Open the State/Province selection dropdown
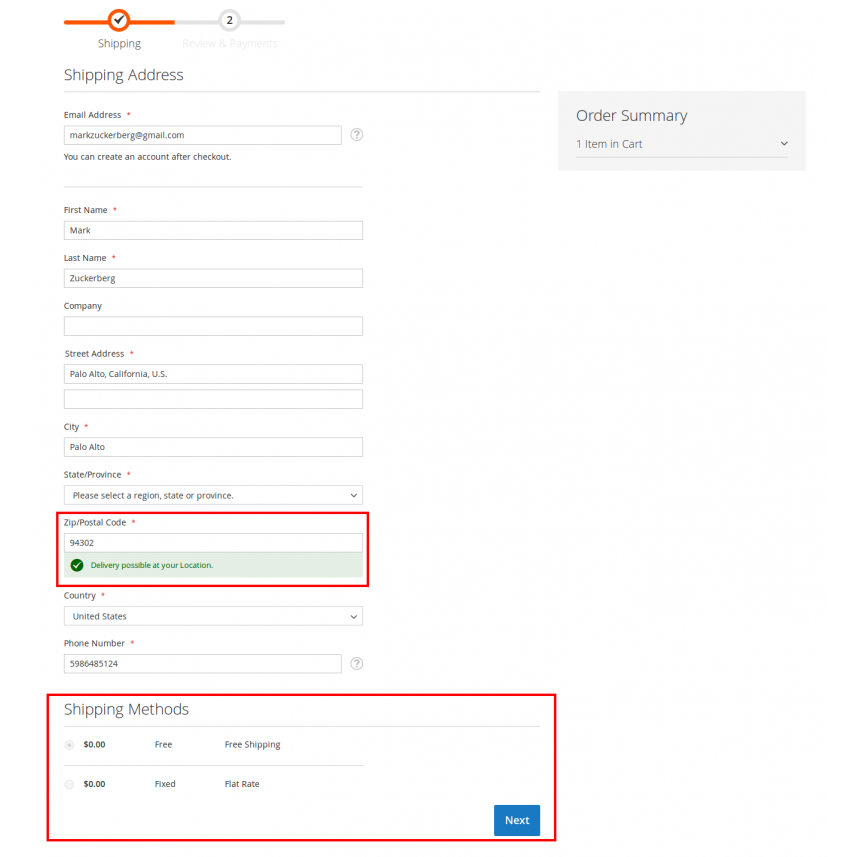Screen dimensions: 857x857 tap(213, 495)
